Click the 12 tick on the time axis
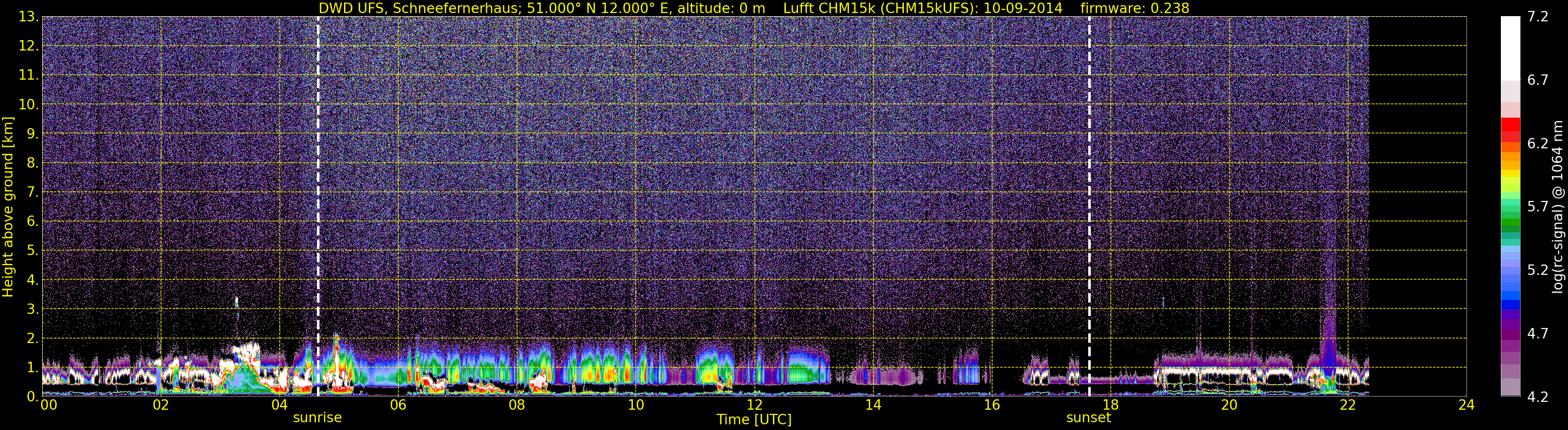 [754, 406]
